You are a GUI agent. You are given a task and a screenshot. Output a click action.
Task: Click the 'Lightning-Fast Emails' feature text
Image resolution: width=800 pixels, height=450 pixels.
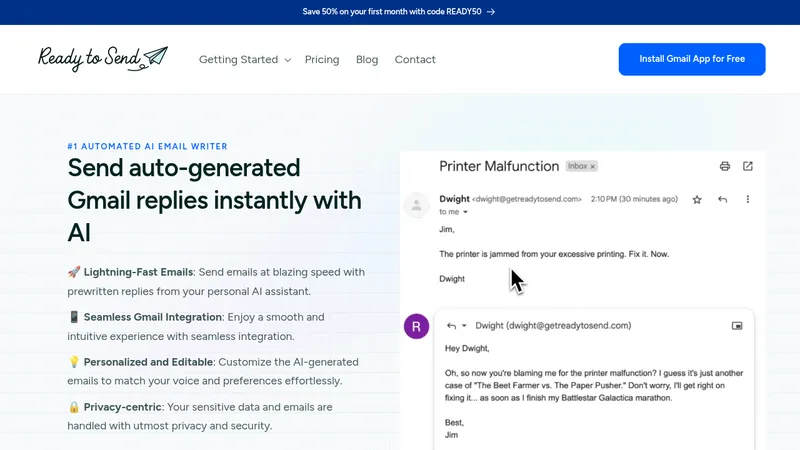click(x=138, y=272)
